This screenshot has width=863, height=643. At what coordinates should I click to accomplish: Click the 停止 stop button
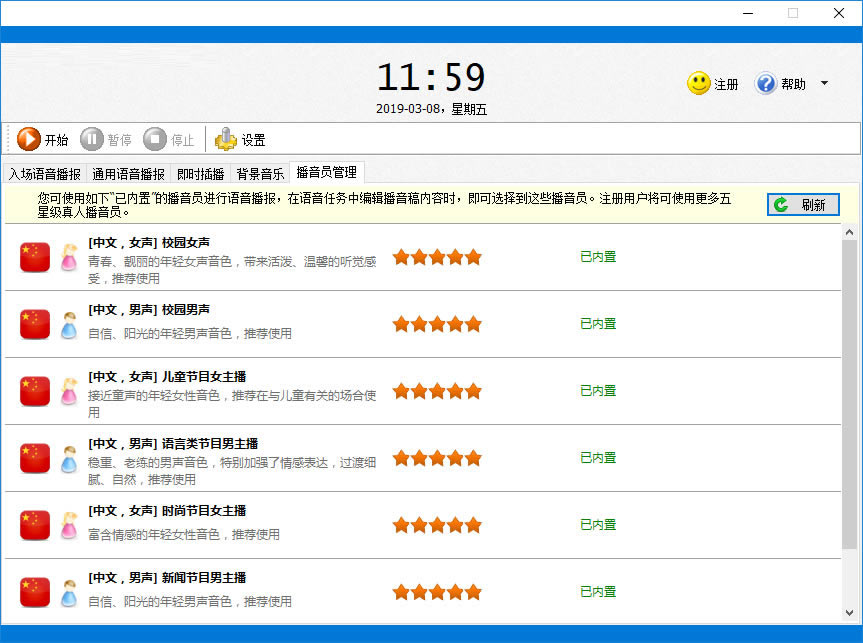[x=168, y=139]
